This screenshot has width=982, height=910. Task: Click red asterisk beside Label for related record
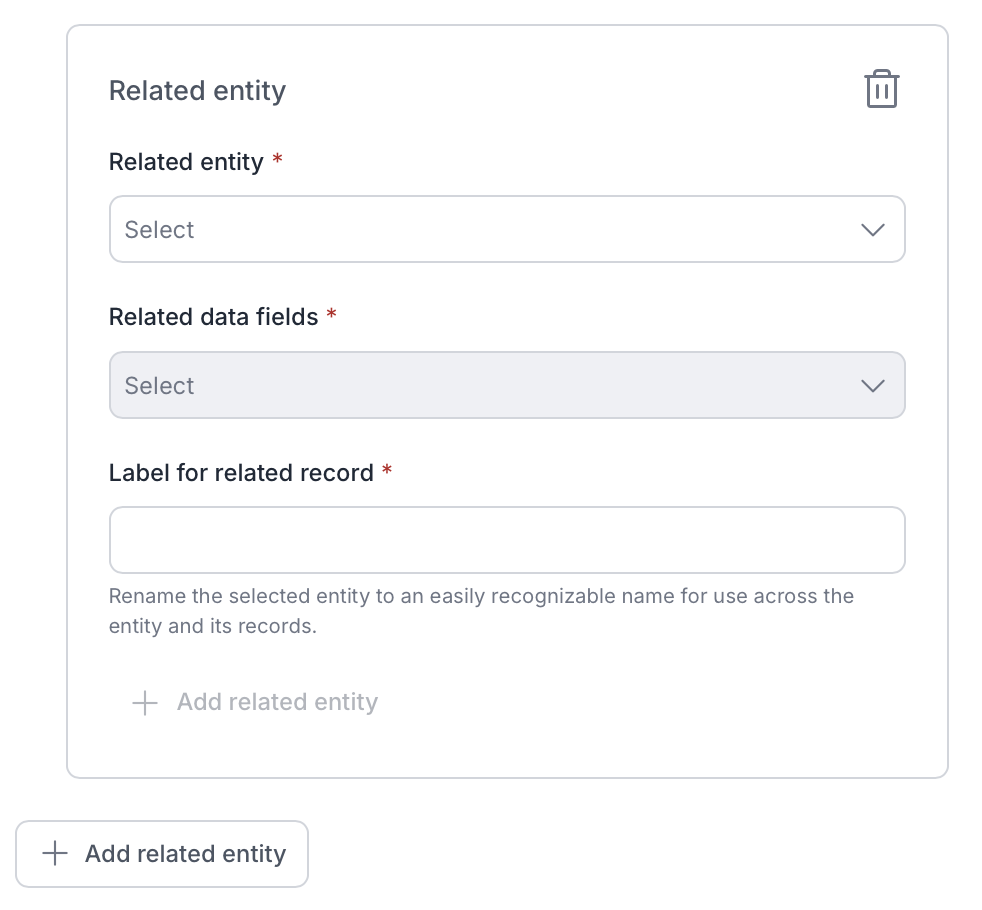click(387, 469)
